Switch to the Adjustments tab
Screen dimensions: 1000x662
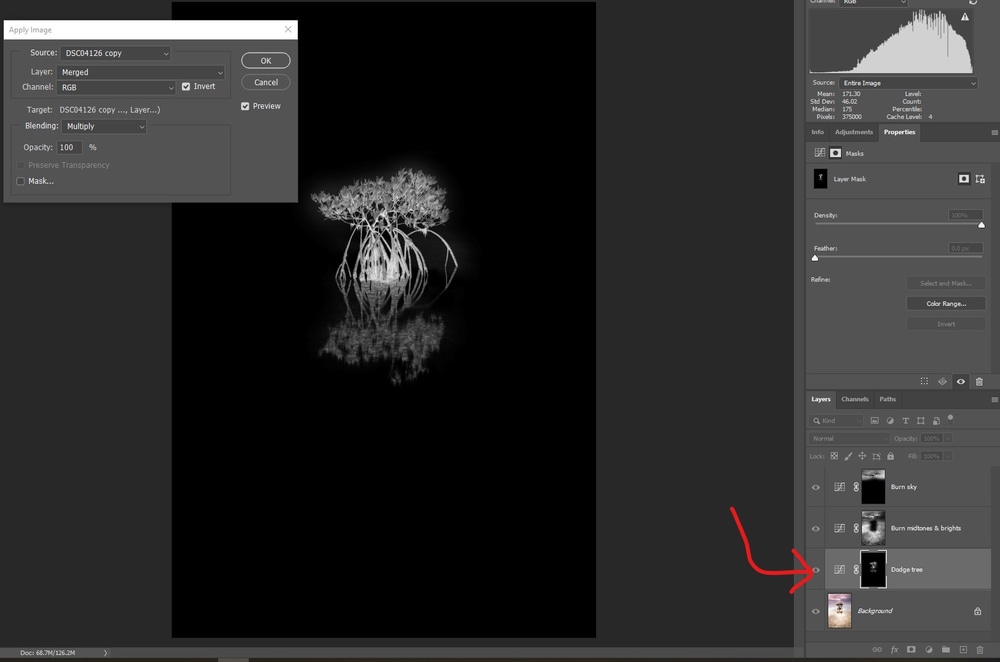853,132
